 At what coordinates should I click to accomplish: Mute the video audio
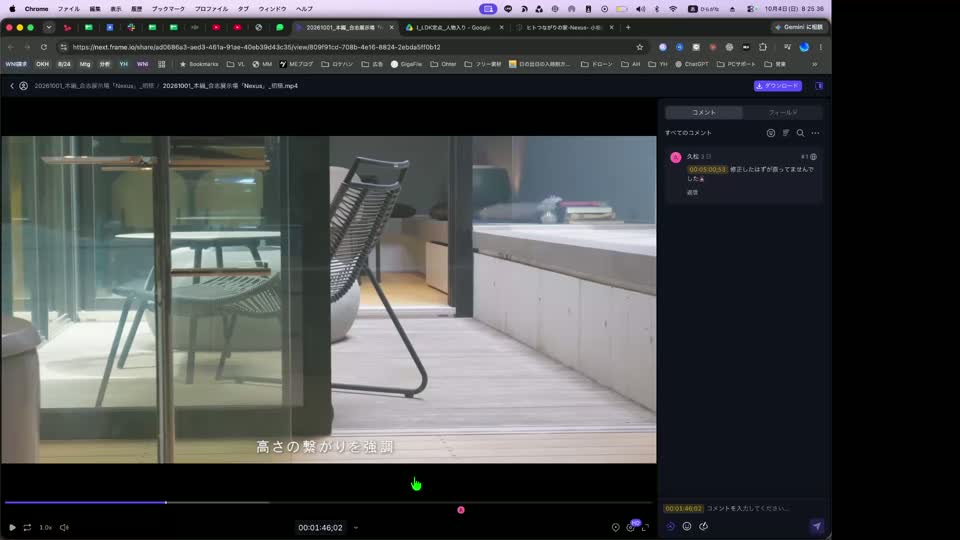[64, 527]
